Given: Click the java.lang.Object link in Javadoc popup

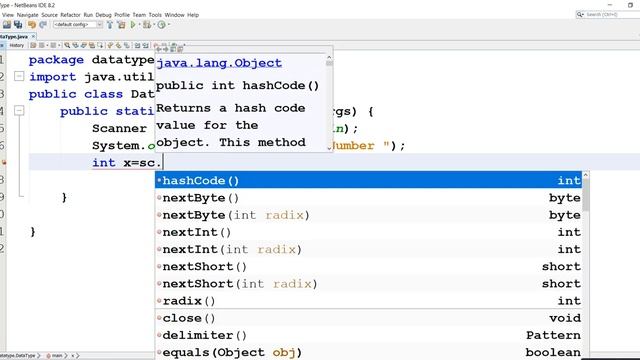Looking at the screenshot, I should (x=219, y=63).
